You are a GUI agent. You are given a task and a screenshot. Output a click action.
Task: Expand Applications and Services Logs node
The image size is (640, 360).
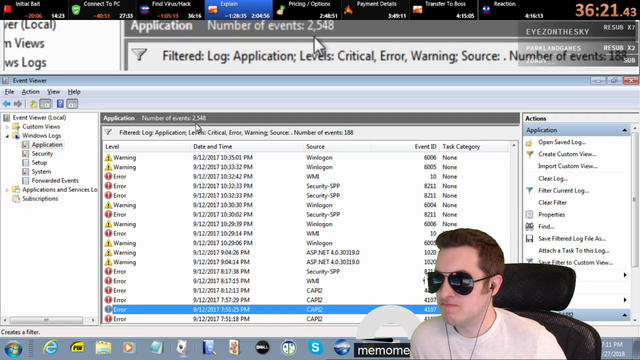pyautogui.click(x=7, y=190)
